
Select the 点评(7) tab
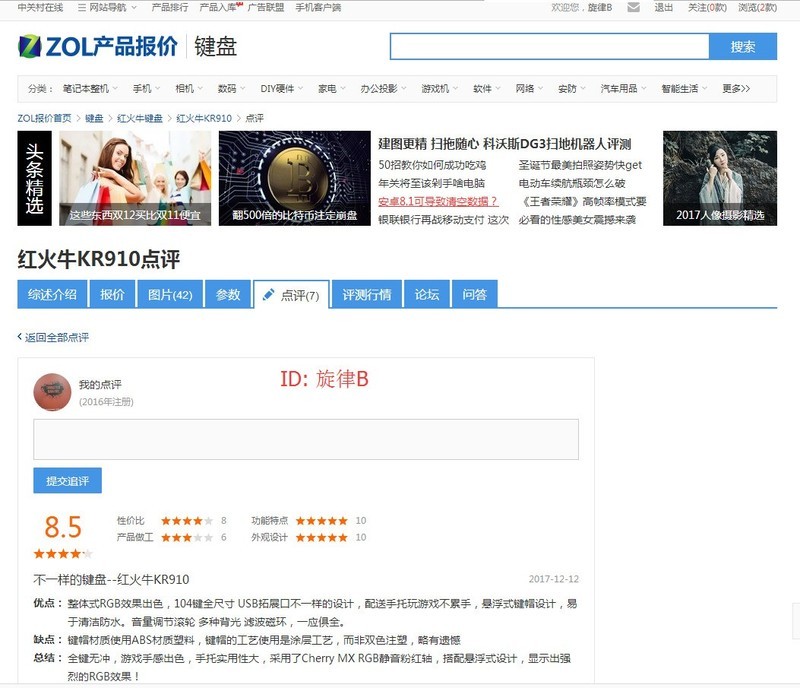pyautogui.click(x=291, y=295)
